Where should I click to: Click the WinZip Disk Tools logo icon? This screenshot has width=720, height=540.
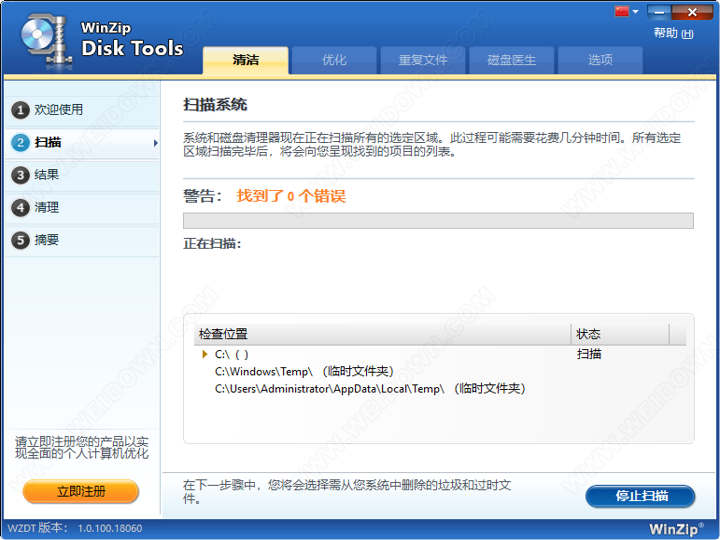[46, 41]
